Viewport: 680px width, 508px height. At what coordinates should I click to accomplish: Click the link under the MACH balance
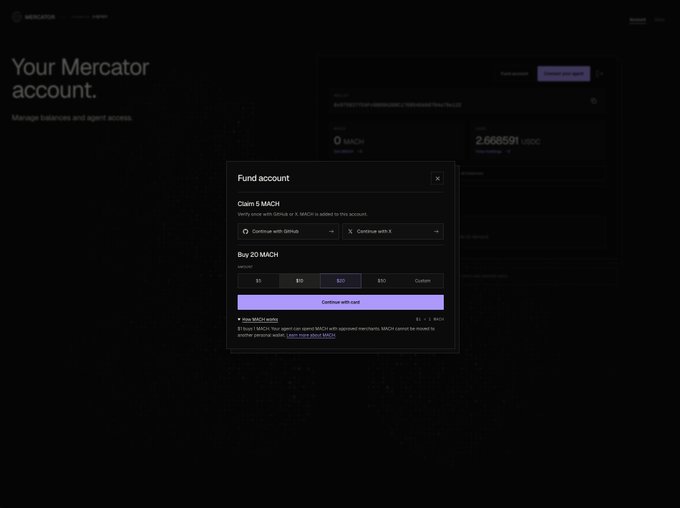click(348, 151)
